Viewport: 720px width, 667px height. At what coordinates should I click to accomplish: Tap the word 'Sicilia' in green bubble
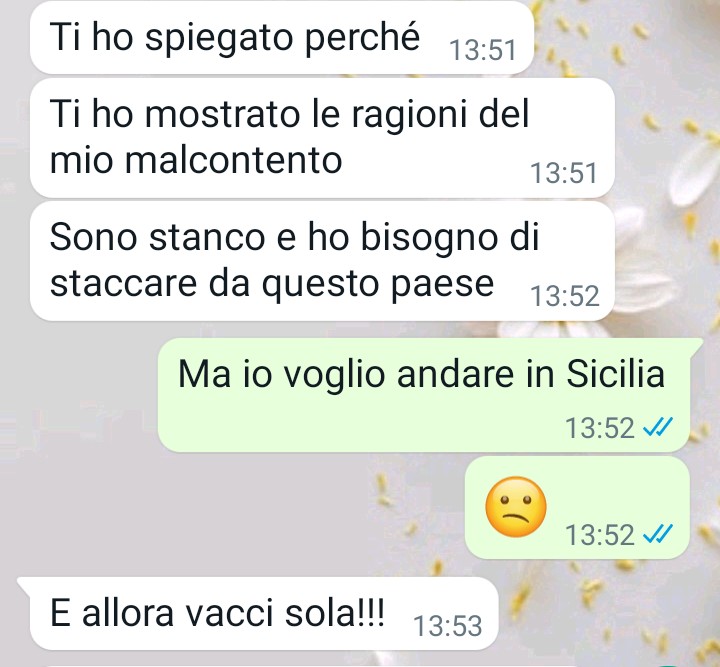pyautogui.click(x=615, y=374)
